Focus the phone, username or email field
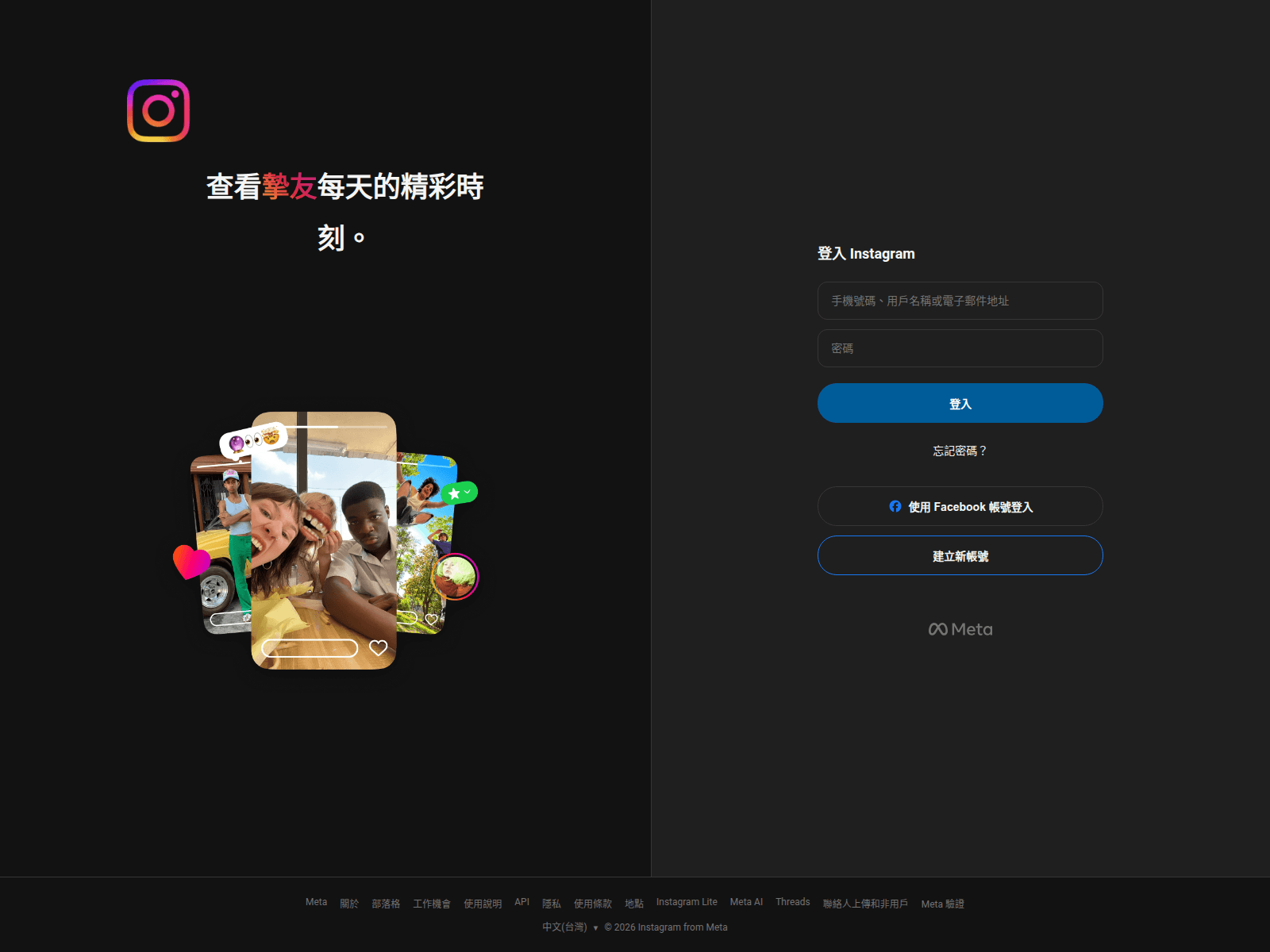This screenshot has height=952, width=1270. pyautogui.click(x=960, y=301)
